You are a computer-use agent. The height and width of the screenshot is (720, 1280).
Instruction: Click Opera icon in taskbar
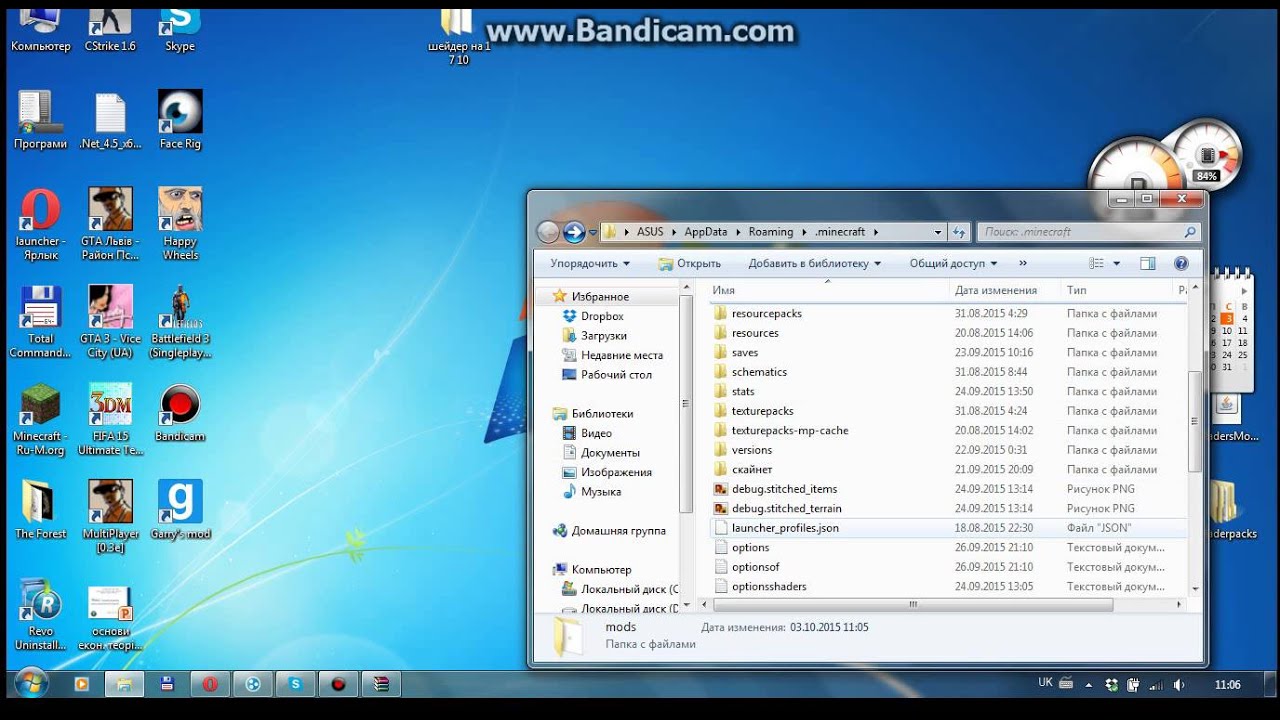tap(210, 684)
